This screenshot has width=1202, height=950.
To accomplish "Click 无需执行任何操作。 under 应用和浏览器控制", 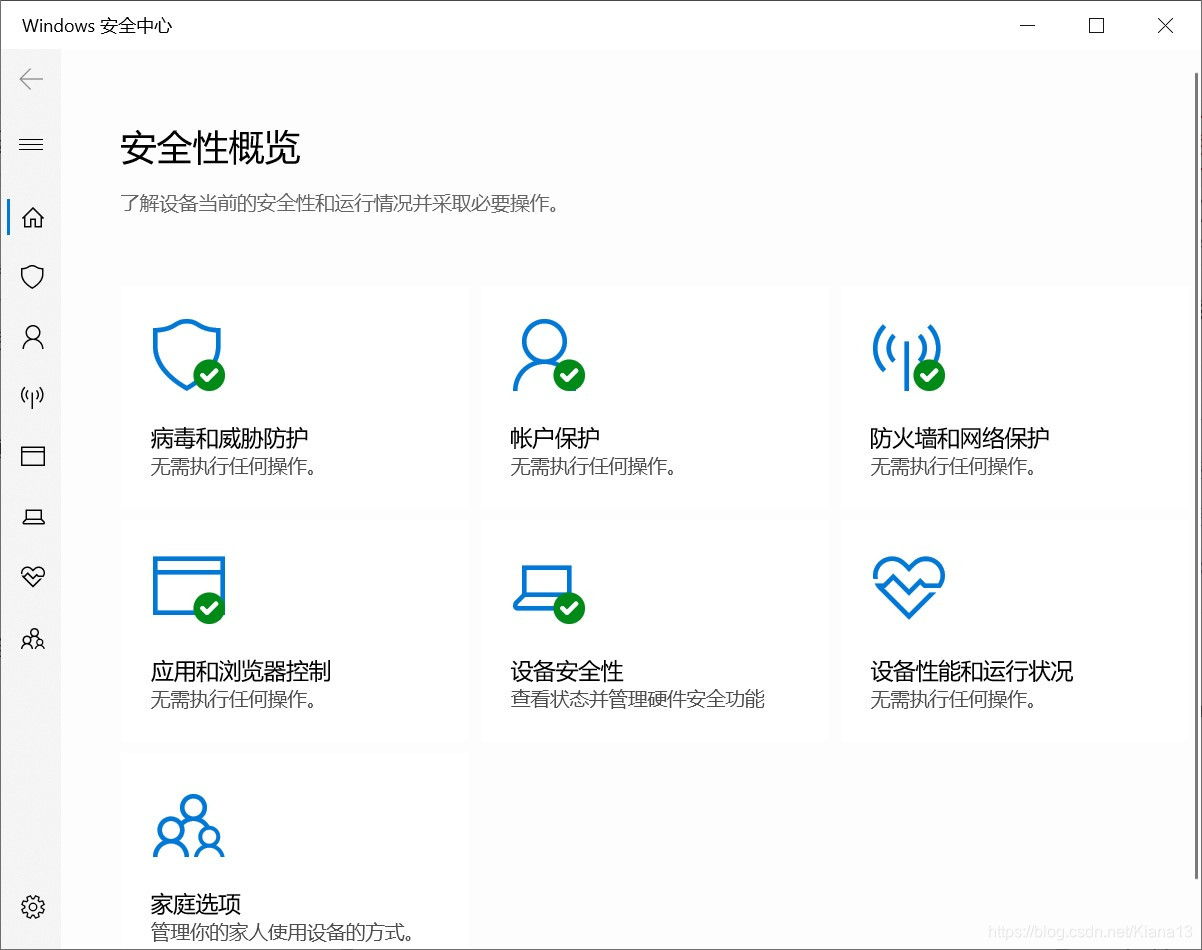I will [x=233, y=699].
